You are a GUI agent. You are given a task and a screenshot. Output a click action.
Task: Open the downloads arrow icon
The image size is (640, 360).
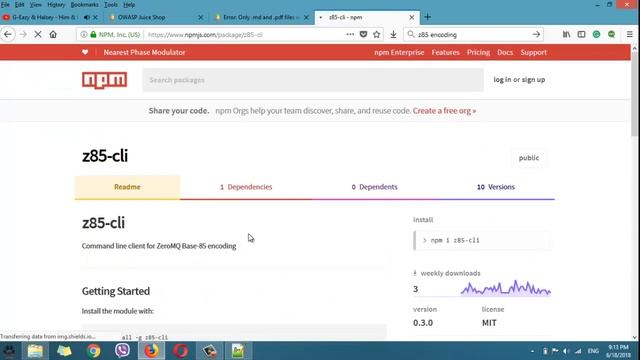click(393, 35)
